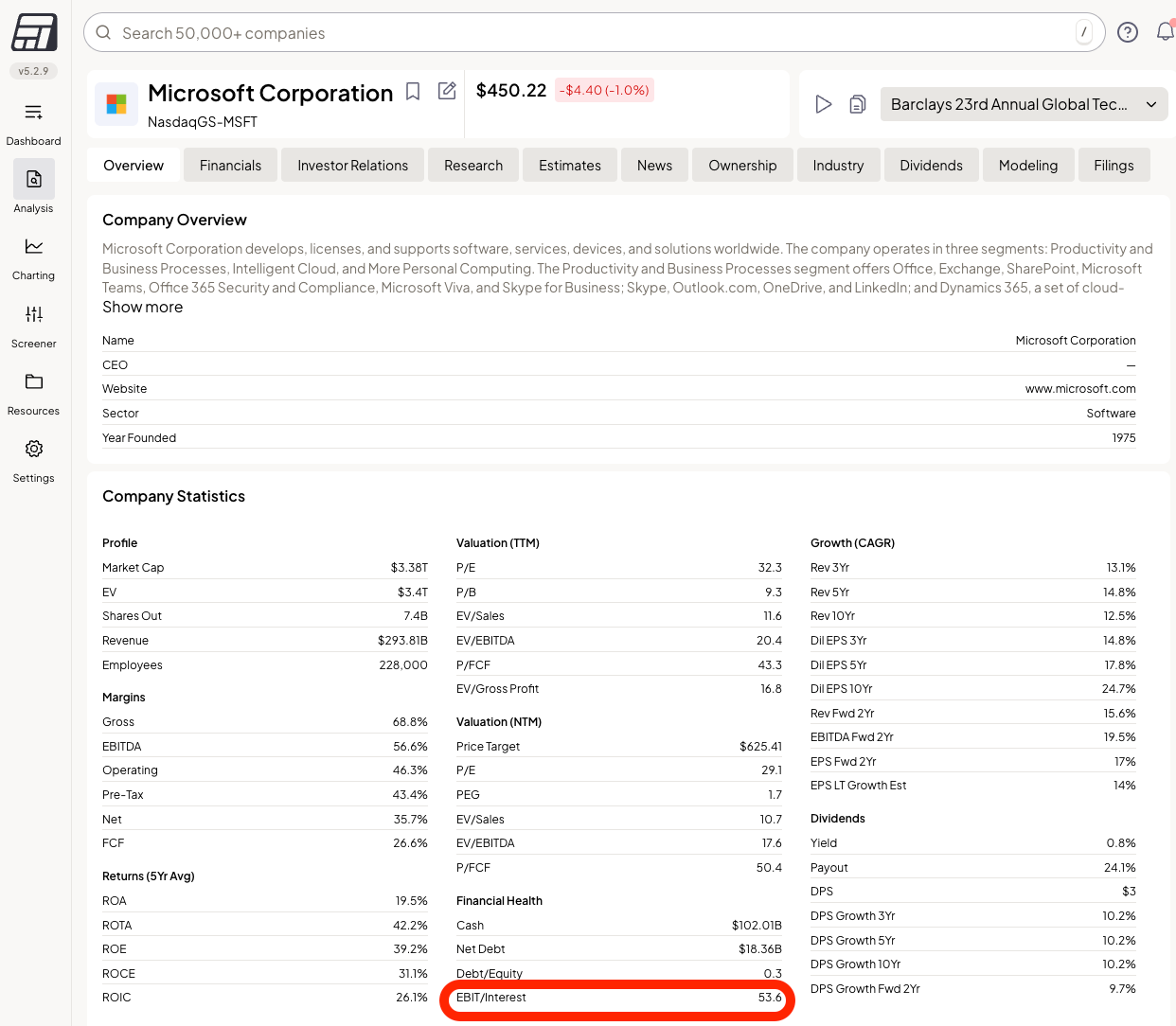The image size is (1176, 1026).
Task: Open the Charting sidebar icon
Action: click(x=34, y=246)
